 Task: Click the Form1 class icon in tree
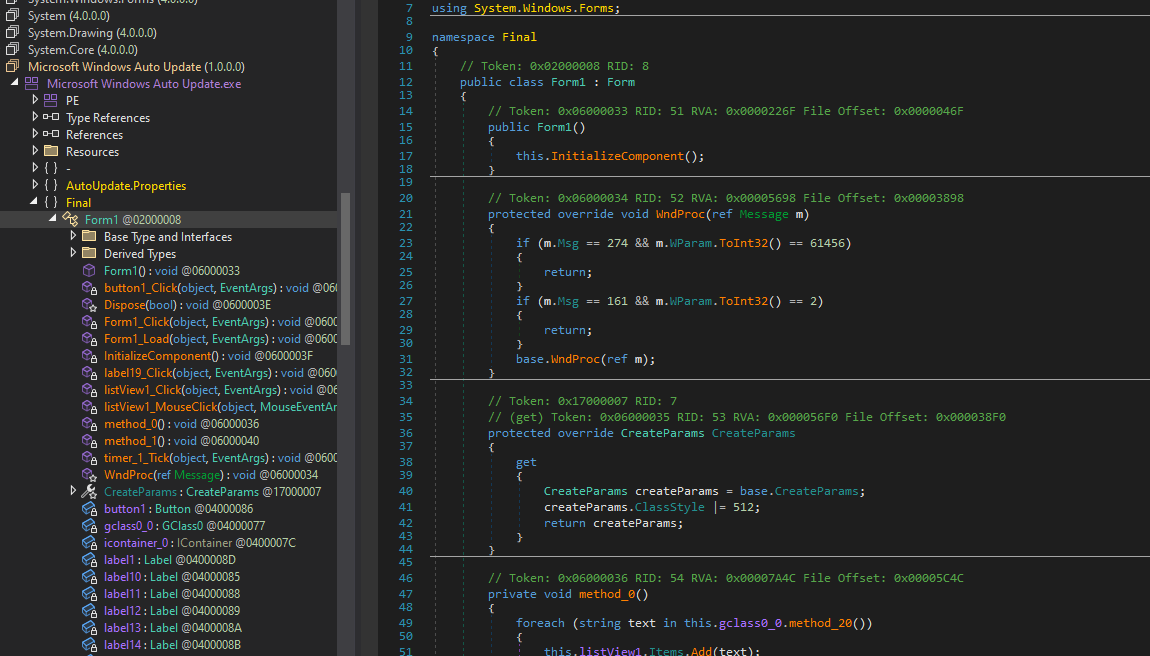tap(70, 220)
